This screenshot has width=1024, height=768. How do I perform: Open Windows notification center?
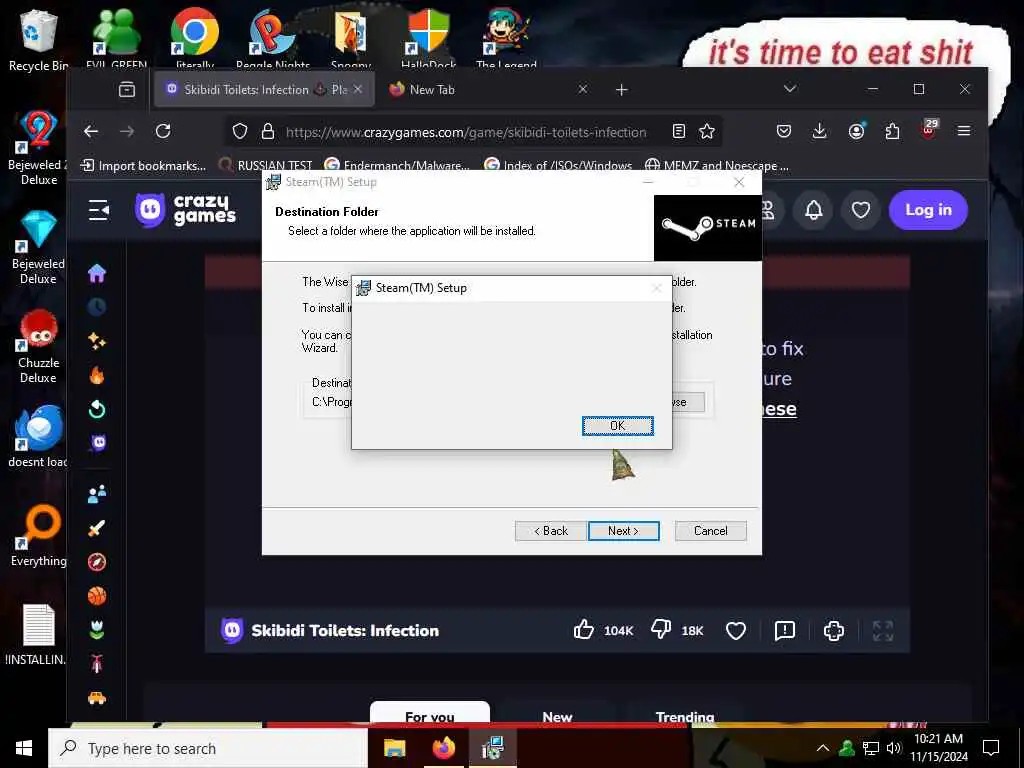[991, 748]
